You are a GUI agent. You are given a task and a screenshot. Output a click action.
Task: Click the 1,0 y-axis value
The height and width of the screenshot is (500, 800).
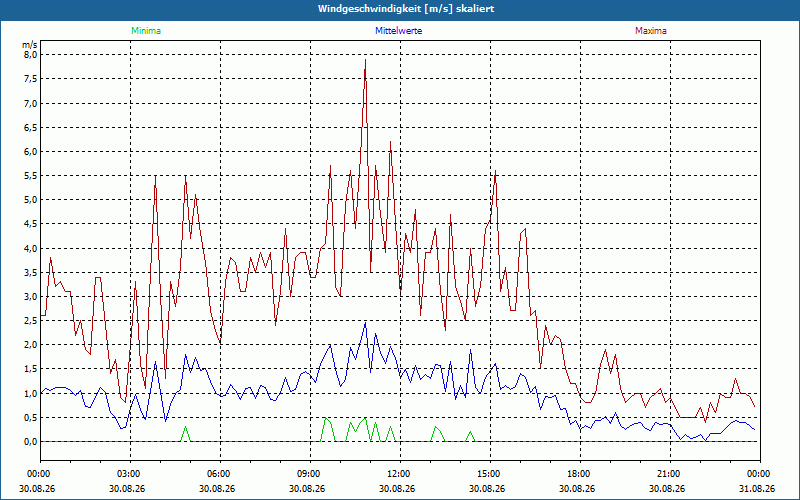(31, 393)
